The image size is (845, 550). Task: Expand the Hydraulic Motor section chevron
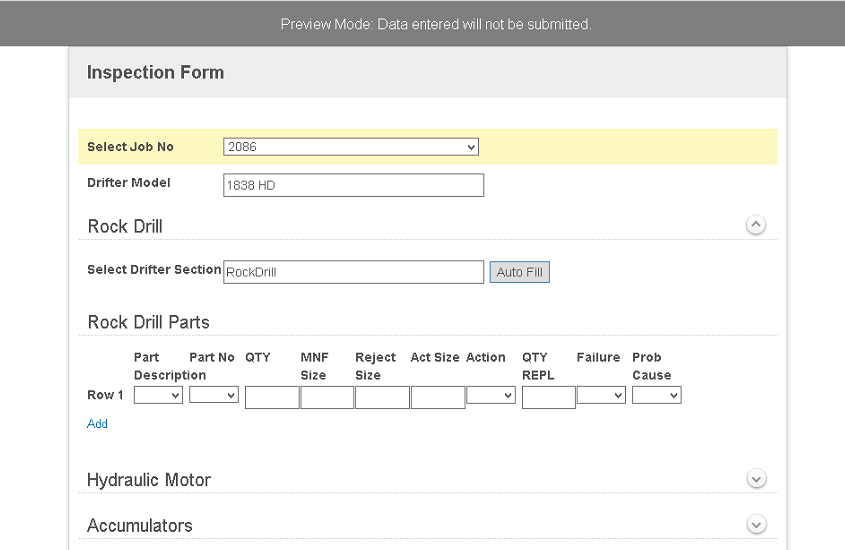[x=756, y=479]
